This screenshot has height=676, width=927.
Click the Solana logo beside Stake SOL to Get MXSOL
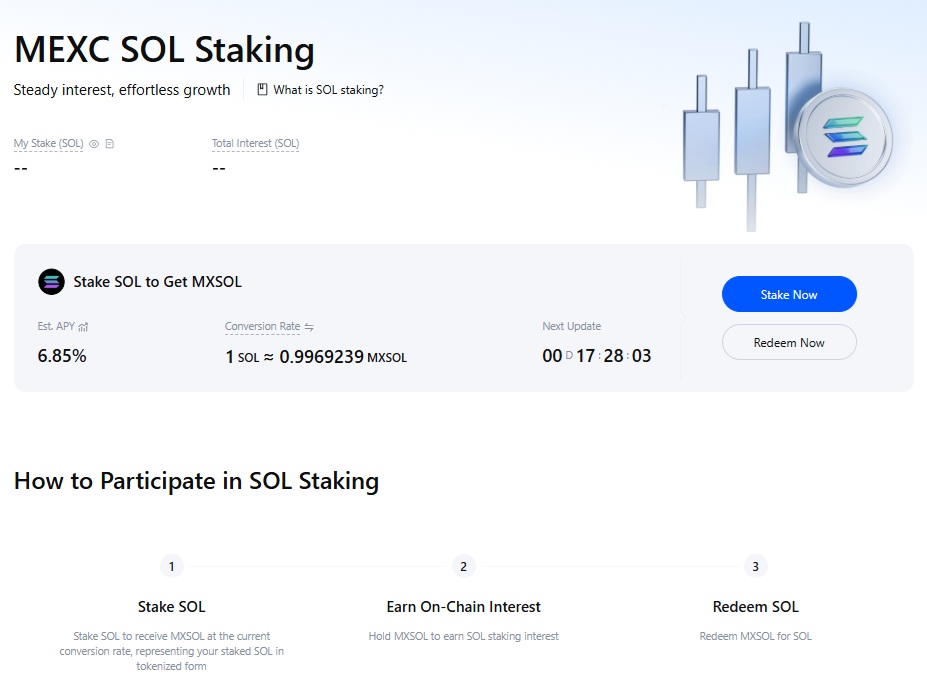tap(51, 282)
